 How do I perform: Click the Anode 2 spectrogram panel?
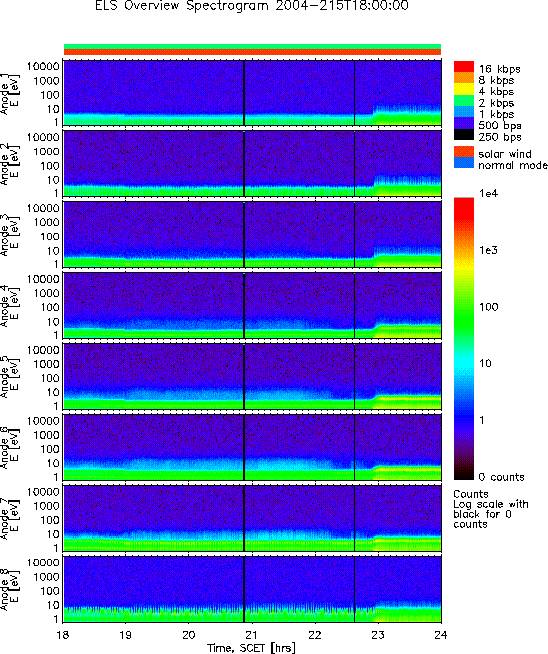coord(252,164)
